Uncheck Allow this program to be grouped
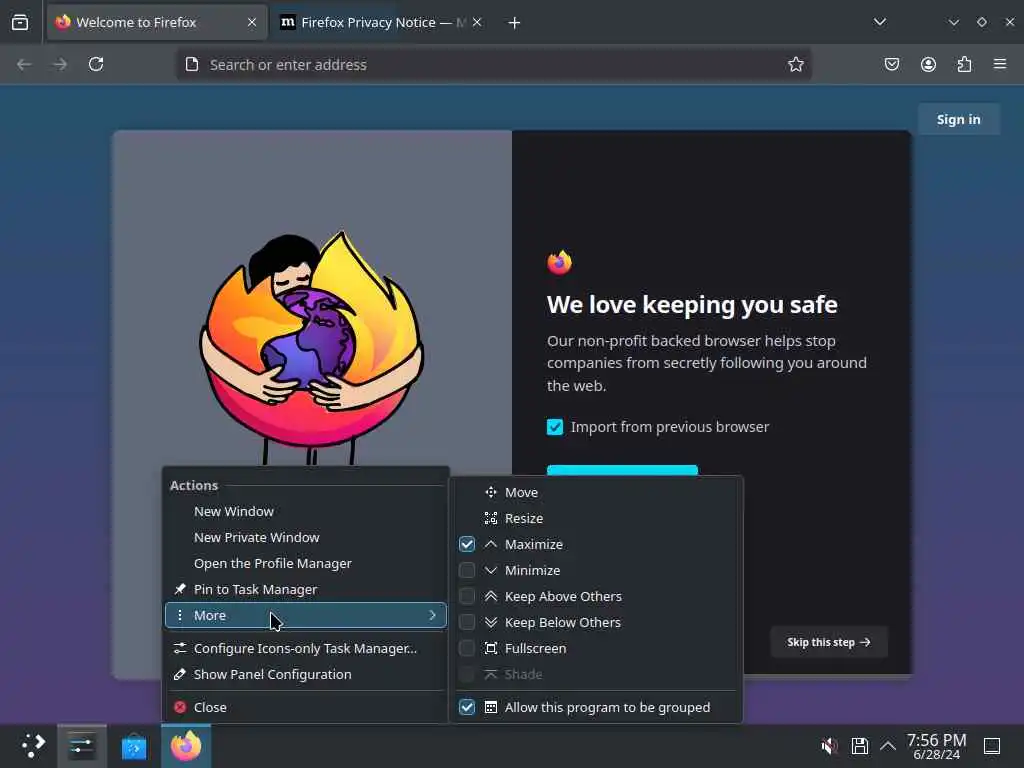 click(467, 707)
